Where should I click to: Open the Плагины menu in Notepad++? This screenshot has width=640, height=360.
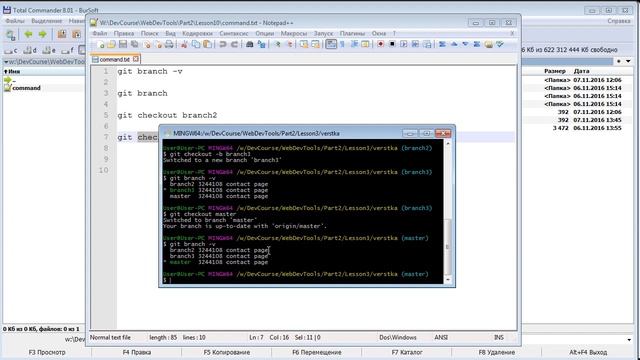352,33
